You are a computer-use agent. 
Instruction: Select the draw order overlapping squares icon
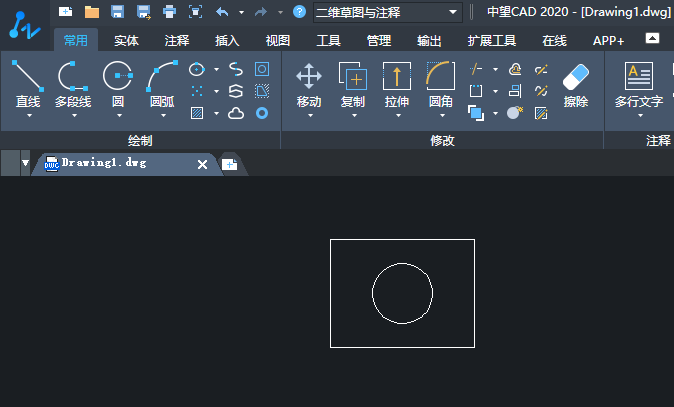(476, 113)
